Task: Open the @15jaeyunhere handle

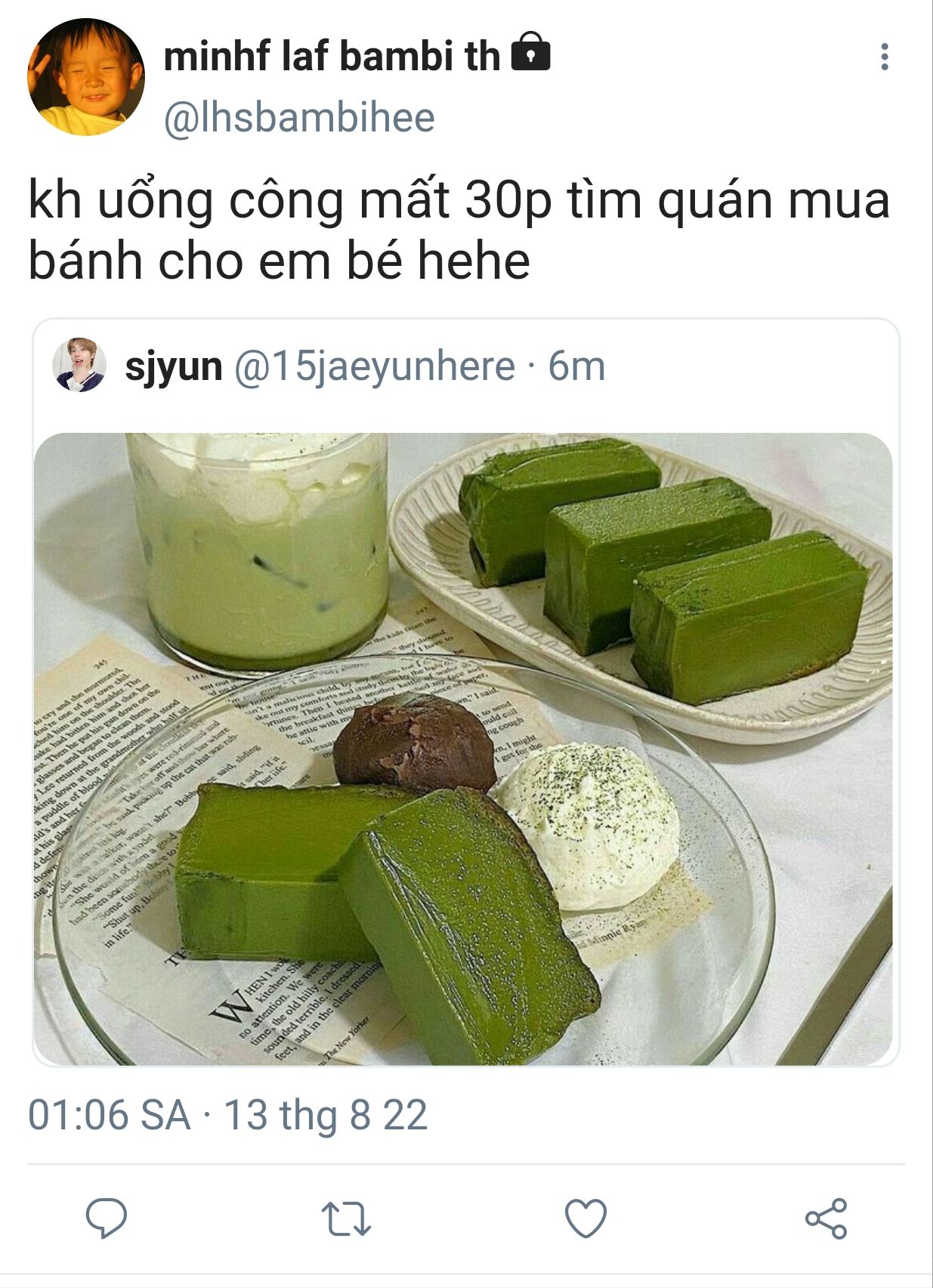Action: 375,366
